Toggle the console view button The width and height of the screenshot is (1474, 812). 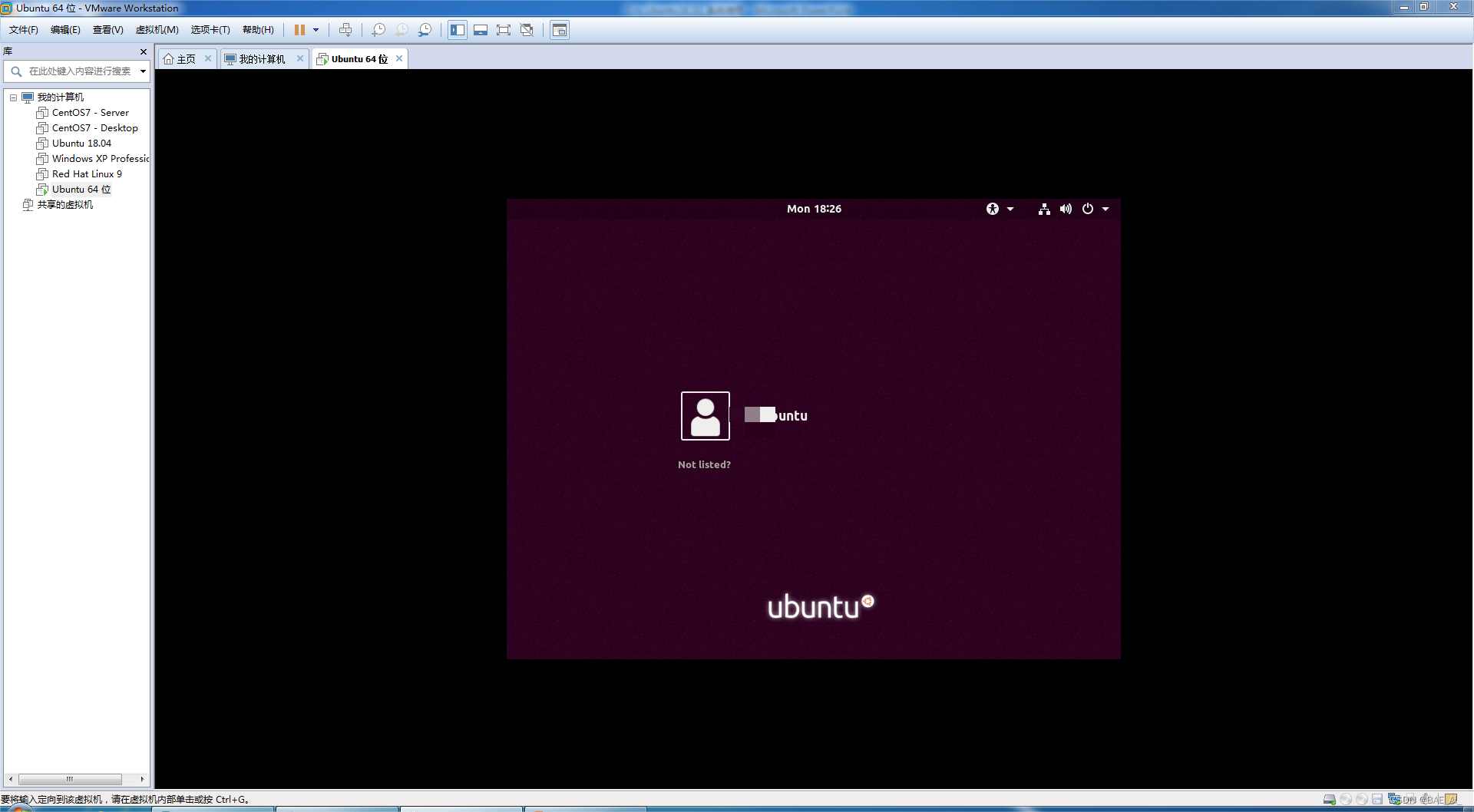point(560,30)
